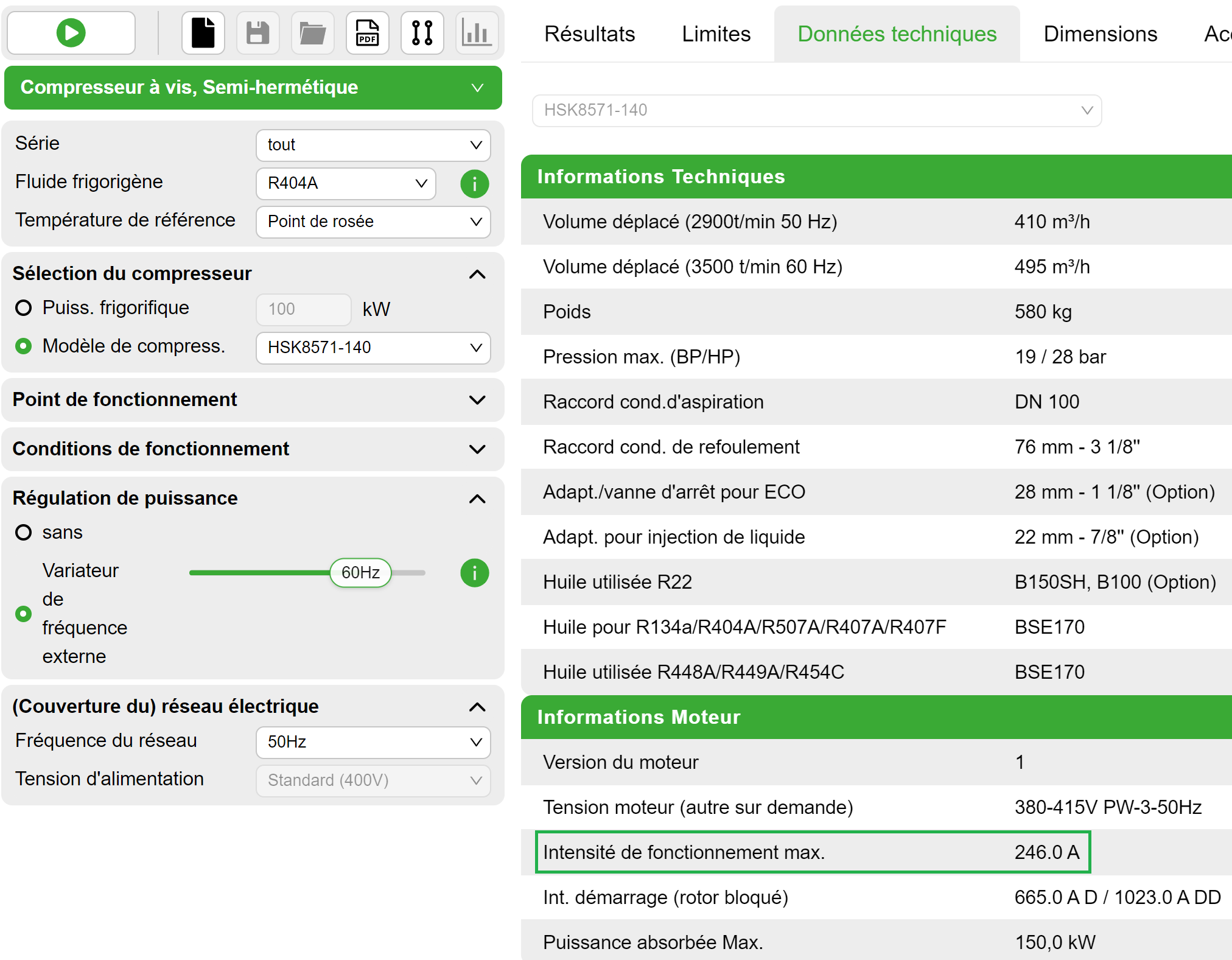This screenshot has height=960, width=1232.
Task: Open the Série dropdown
Action: coord(373,145)
